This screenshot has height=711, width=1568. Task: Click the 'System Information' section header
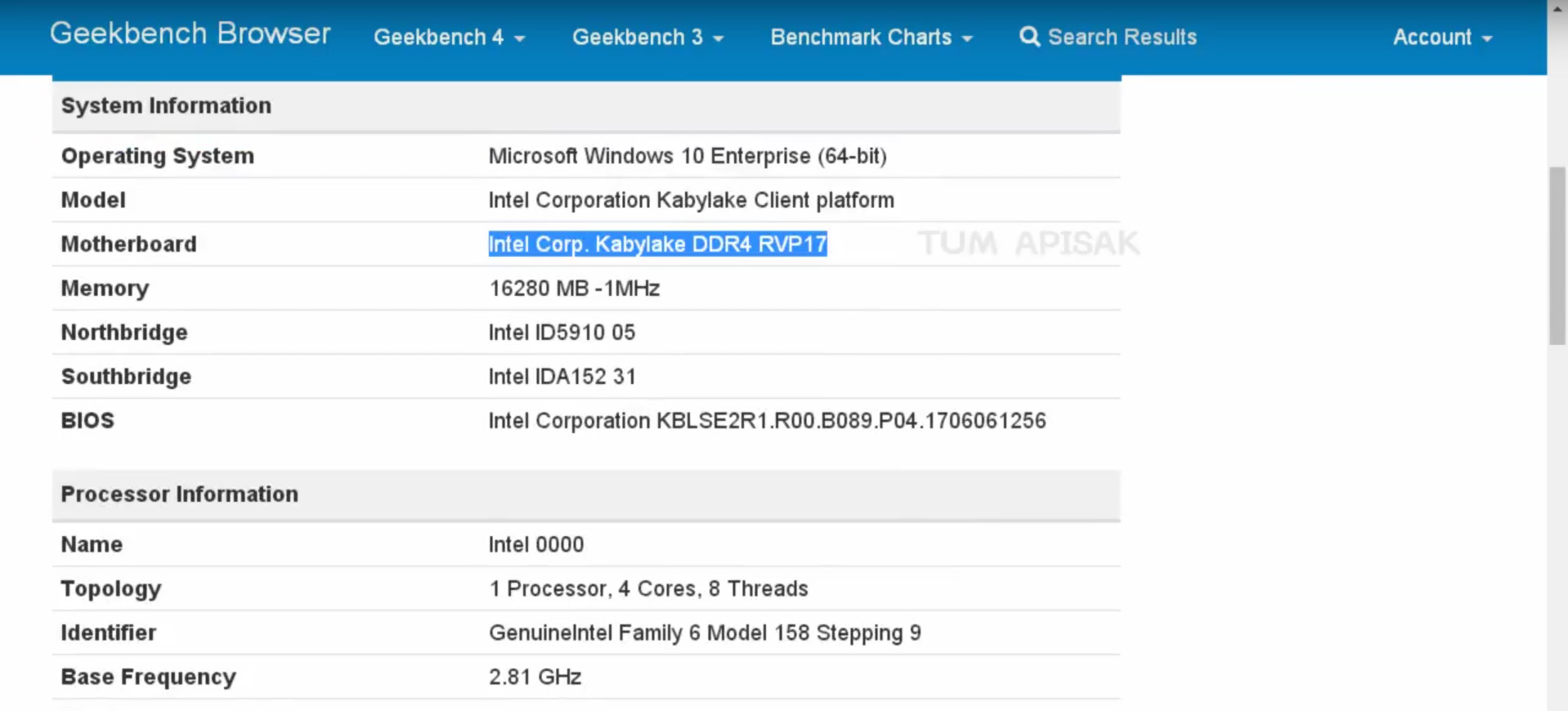coord(166,105)
